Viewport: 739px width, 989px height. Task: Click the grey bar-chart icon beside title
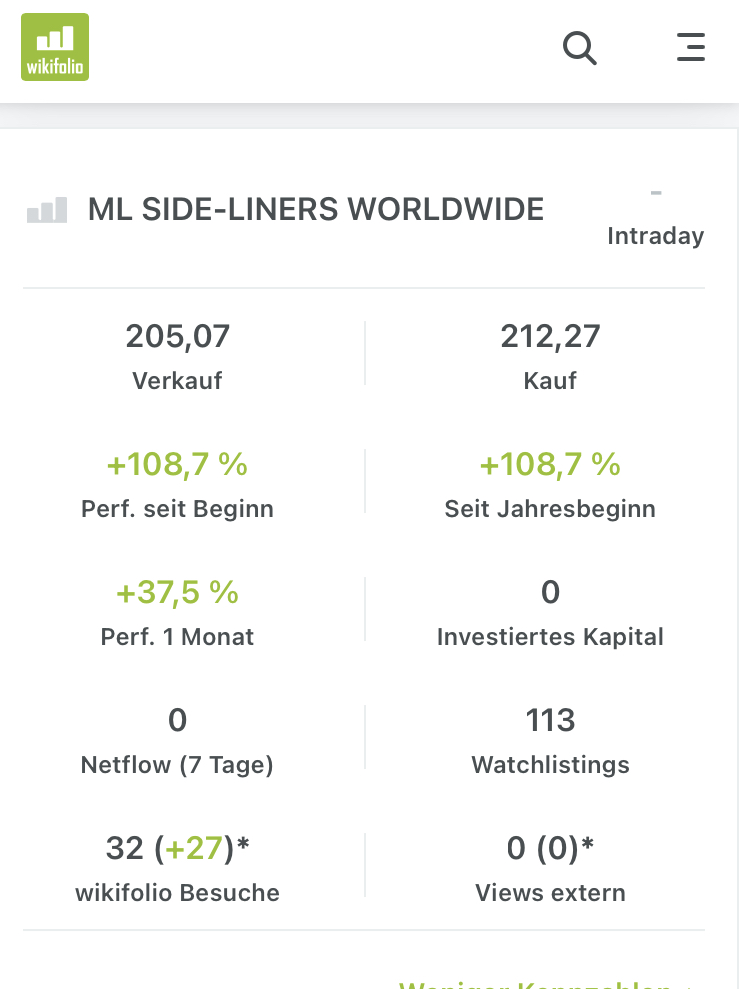point(47,210)
